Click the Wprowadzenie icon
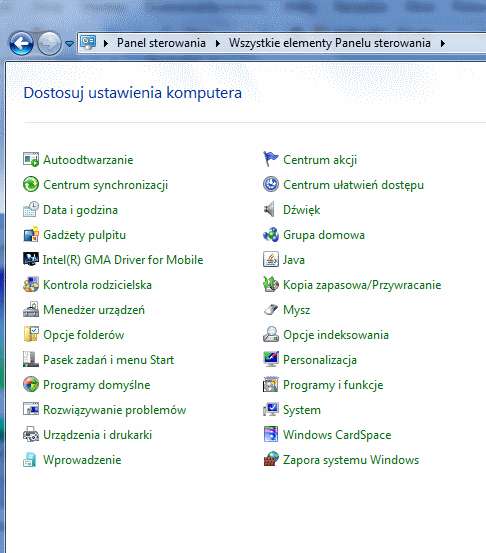Screen dimensions: 486x553 [x=30, y=460]
